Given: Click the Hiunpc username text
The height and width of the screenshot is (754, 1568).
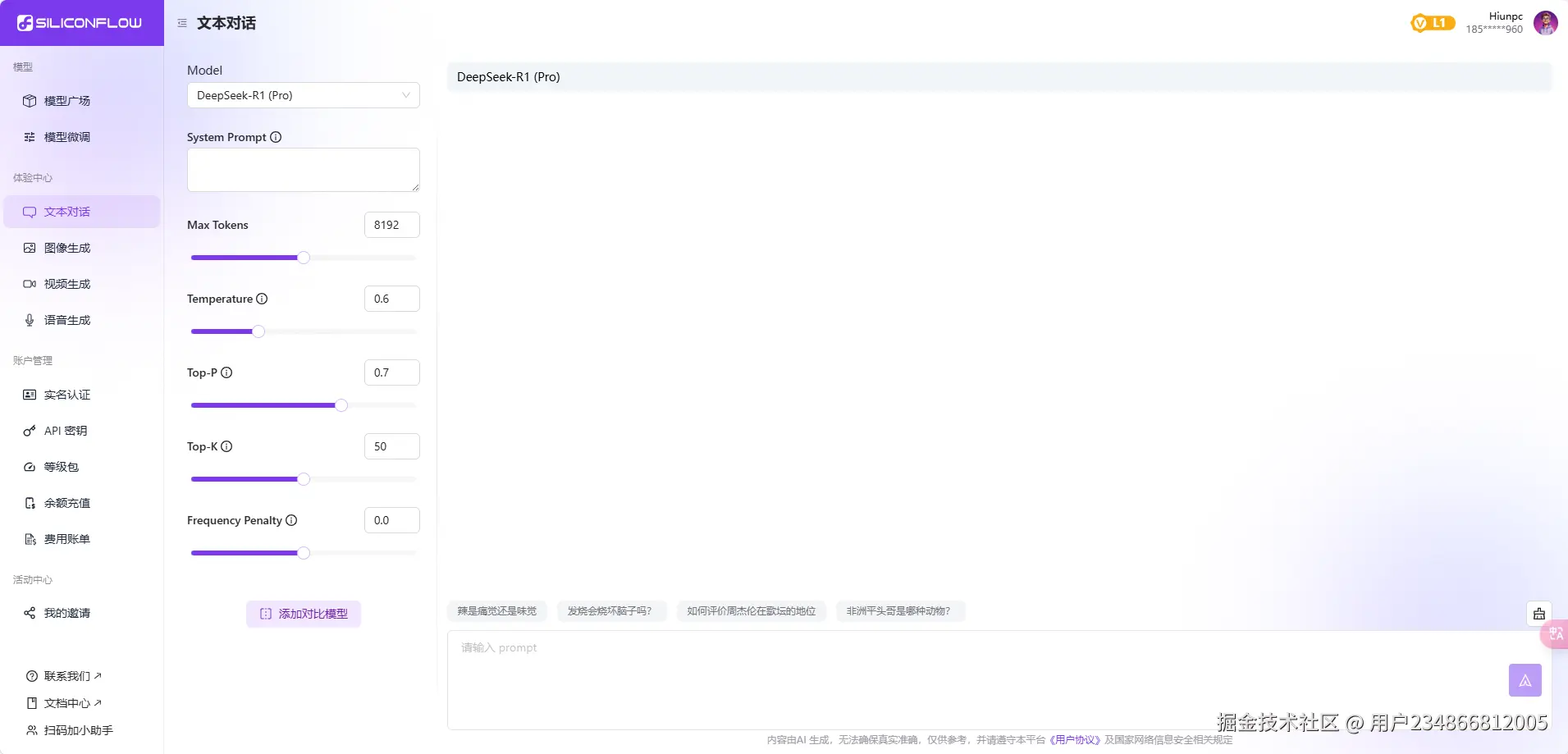Looking at the screenshot, I should [x=1506, y=16].
